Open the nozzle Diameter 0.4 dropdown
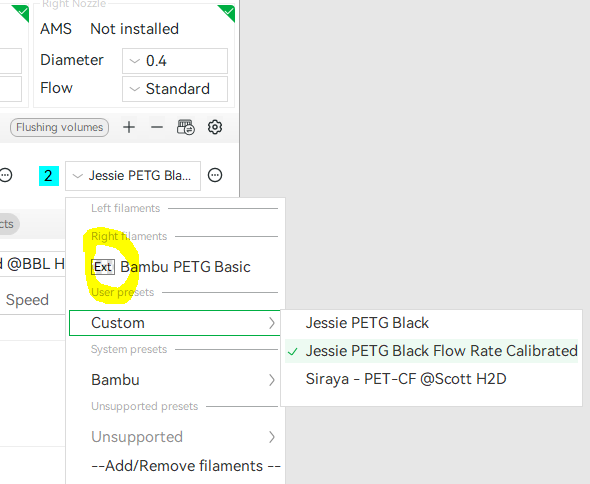This screenshot has width=590, height=484. 175,61
